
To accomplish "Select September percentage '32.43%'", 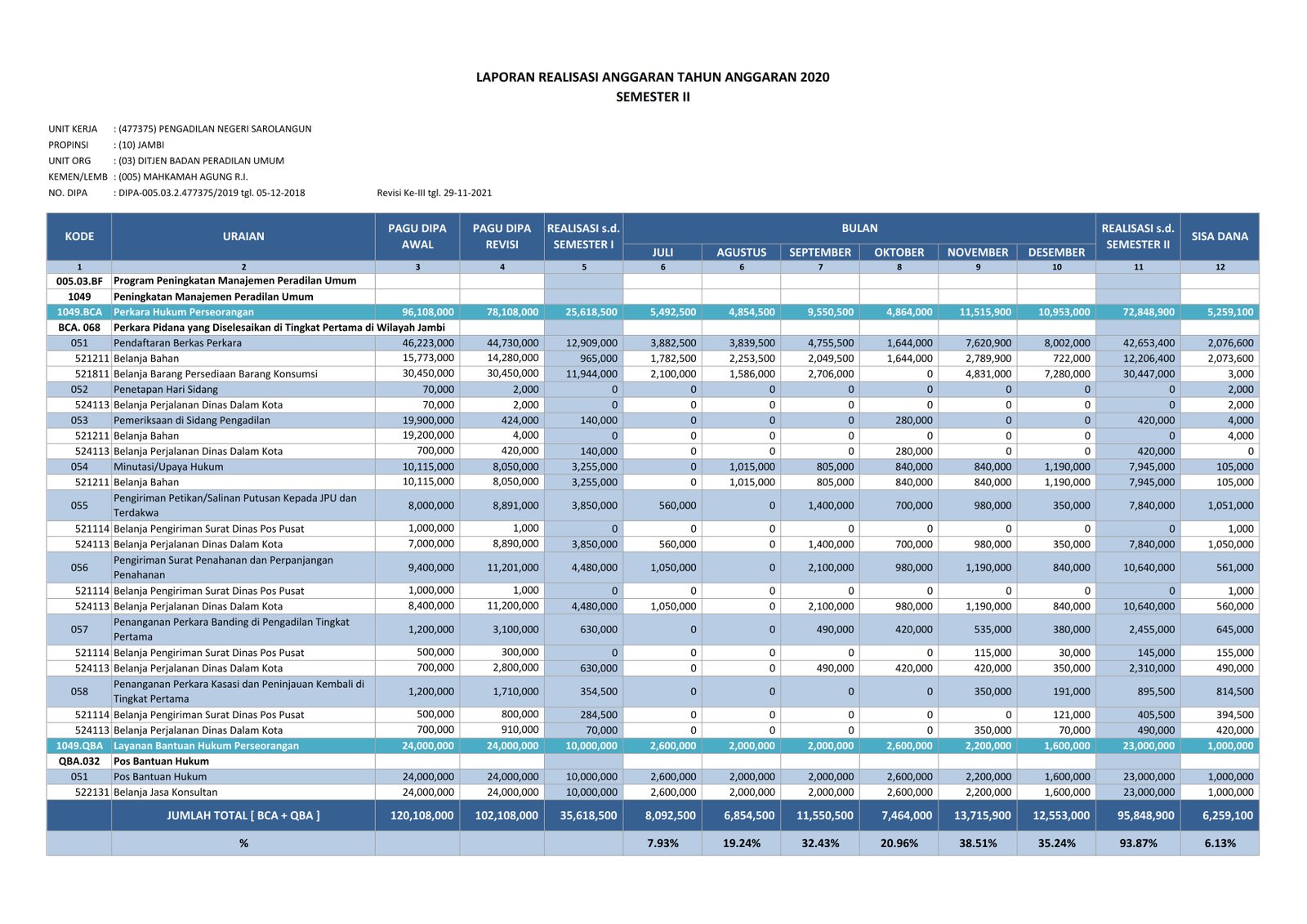I will 820,843.
